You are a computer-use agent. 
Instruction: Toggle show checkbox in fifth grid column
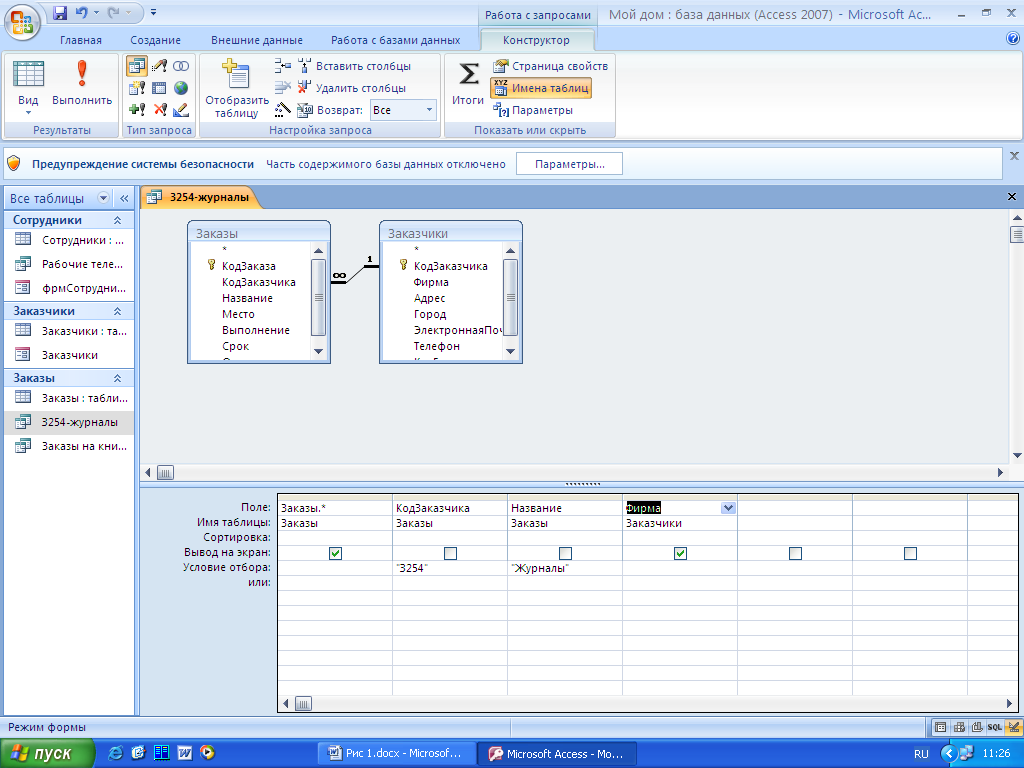pyautogui.click(x=795, y=553)
